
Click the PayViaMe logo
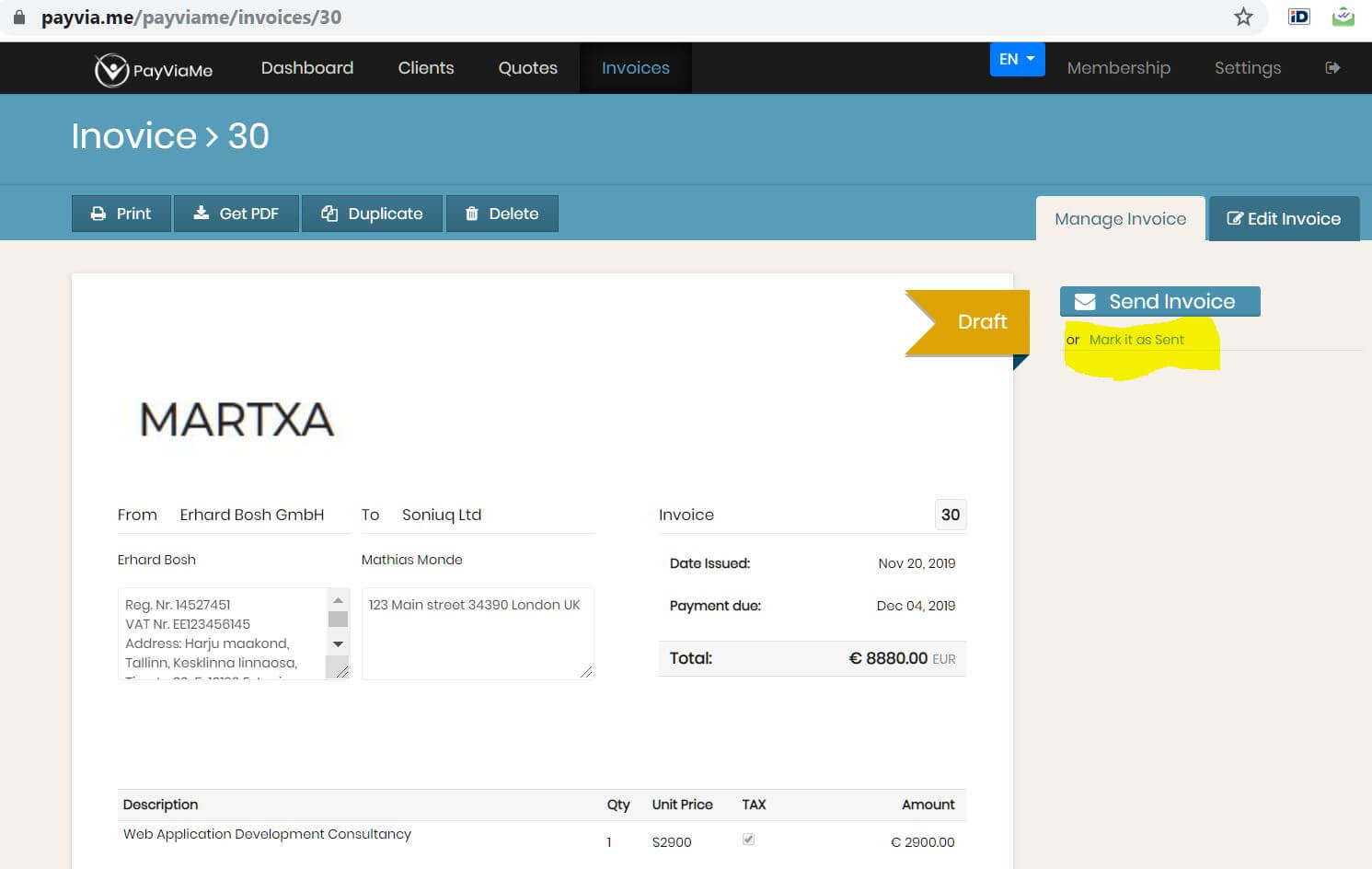(x=153, y=69)
